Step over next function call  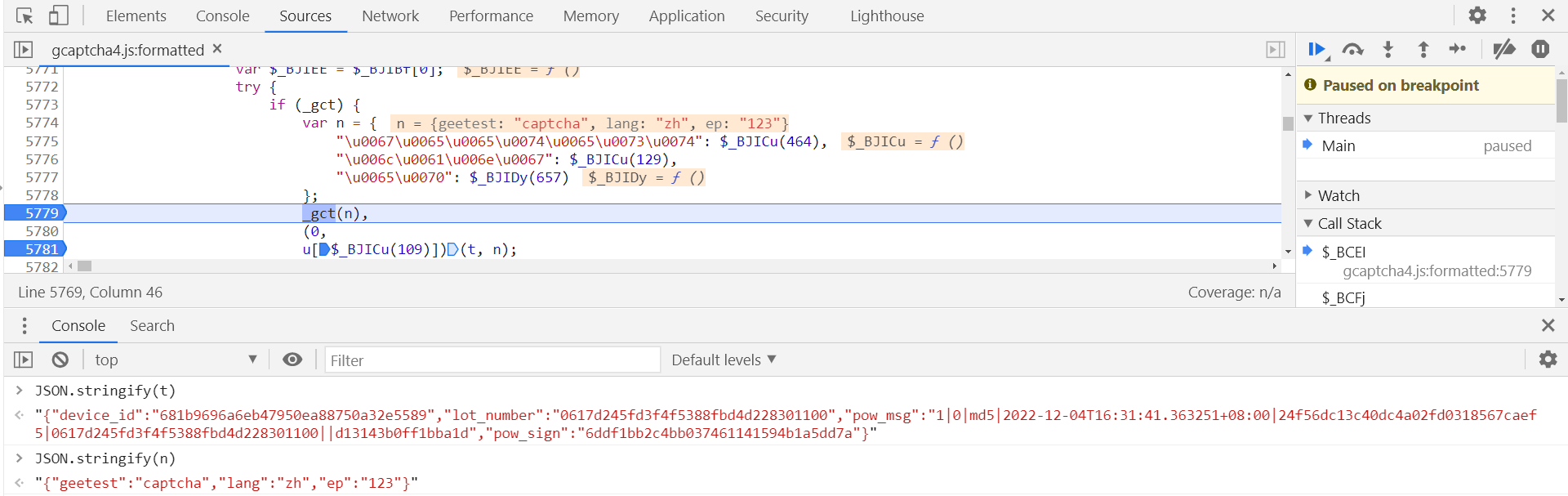1352,50
